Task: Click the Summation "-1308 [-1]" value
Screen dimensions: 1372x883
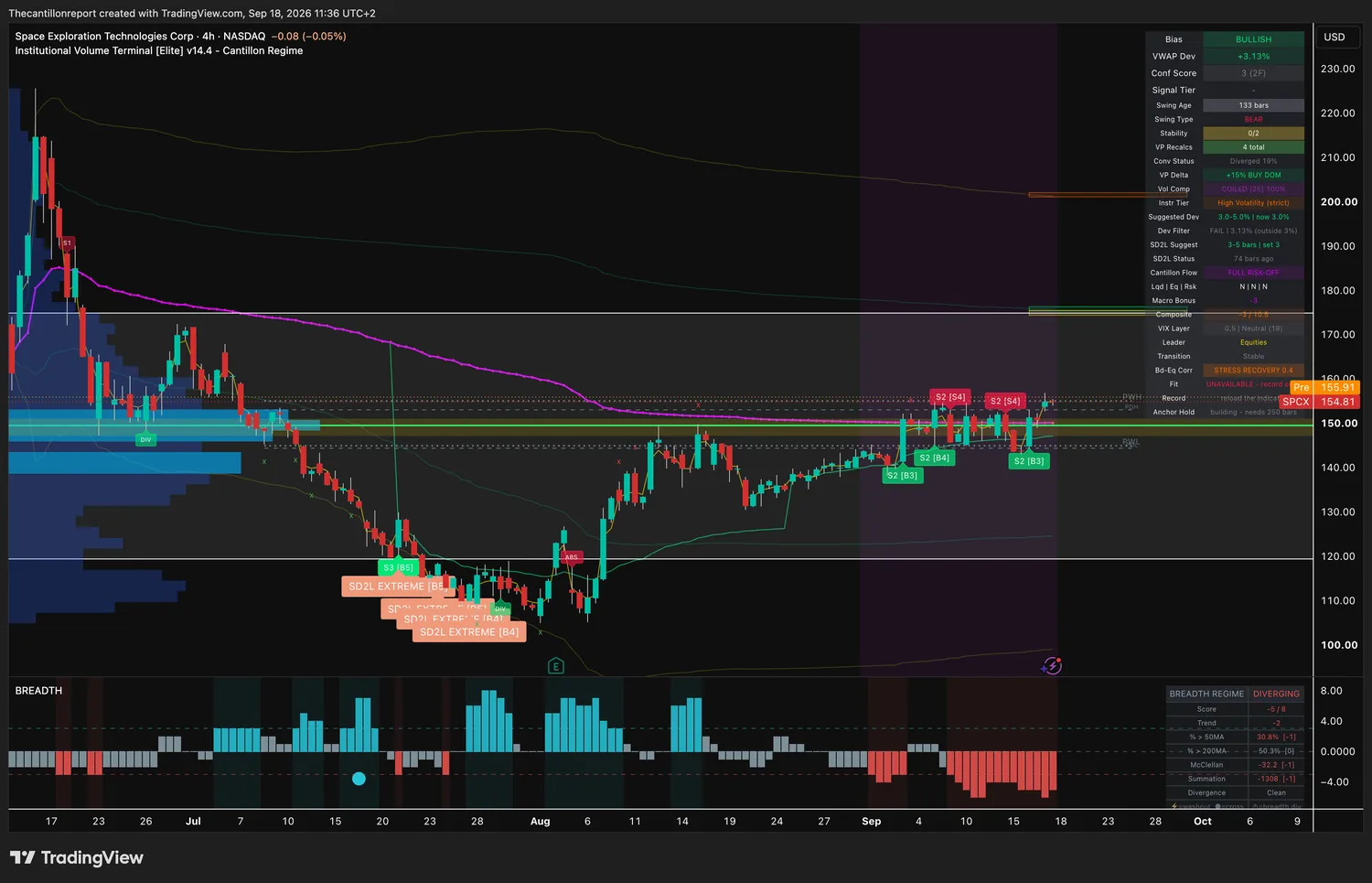Action: coord(1276,779)
